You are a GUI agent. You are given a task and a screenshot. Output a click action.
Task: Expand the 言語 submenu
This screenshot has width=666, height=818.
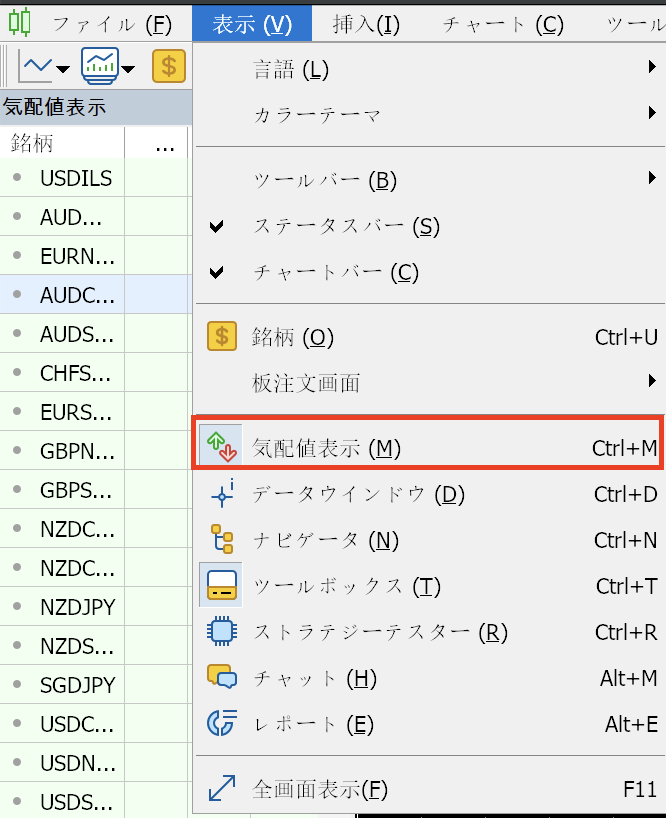291,69
